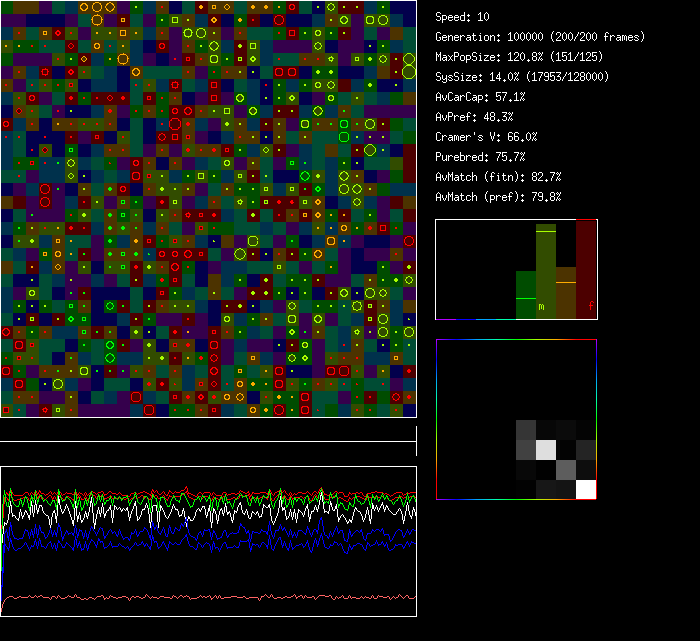Screen dimensions: 700x641
Task: Click the empty strip between grid and plot
Action: click(208, 430)
